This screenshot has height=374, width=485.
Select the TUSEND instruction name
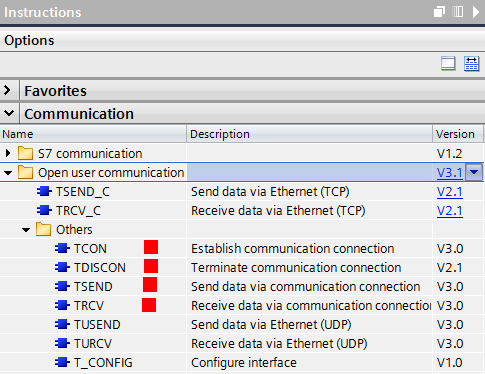[x=97, y=325]
